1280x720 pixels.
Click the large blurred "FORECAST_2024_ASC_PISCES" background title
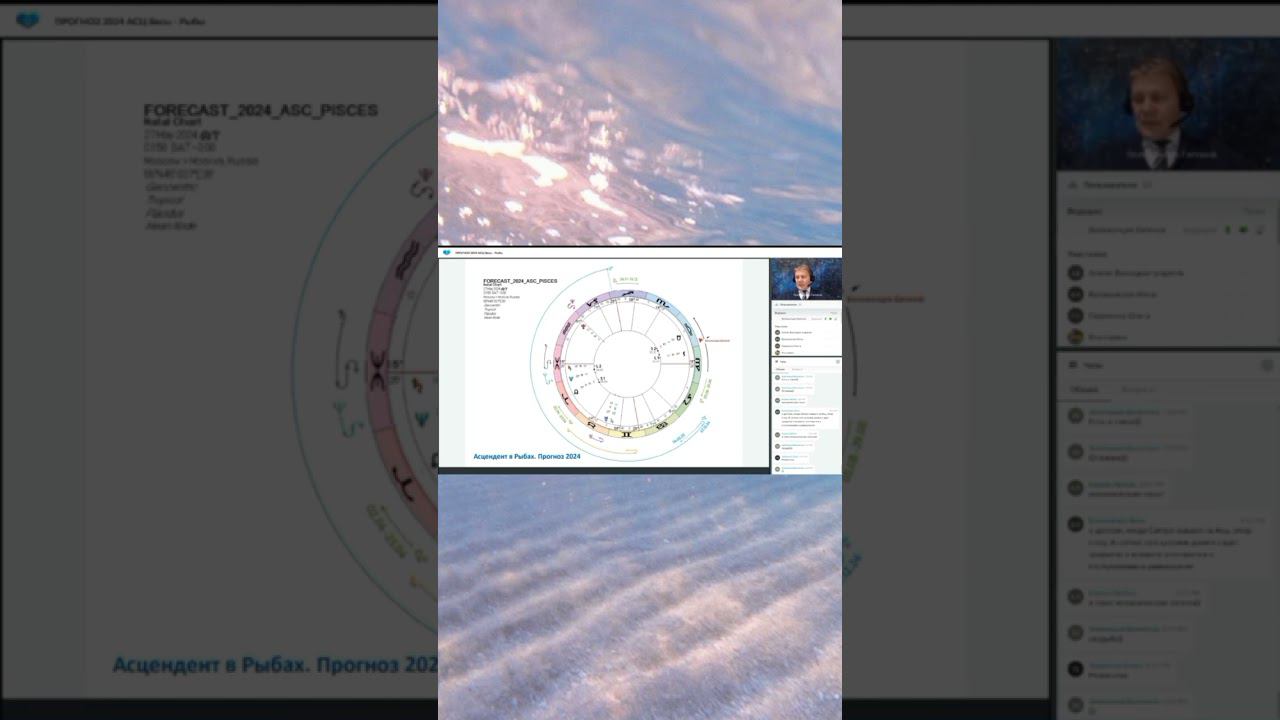[x=261, y=110]
